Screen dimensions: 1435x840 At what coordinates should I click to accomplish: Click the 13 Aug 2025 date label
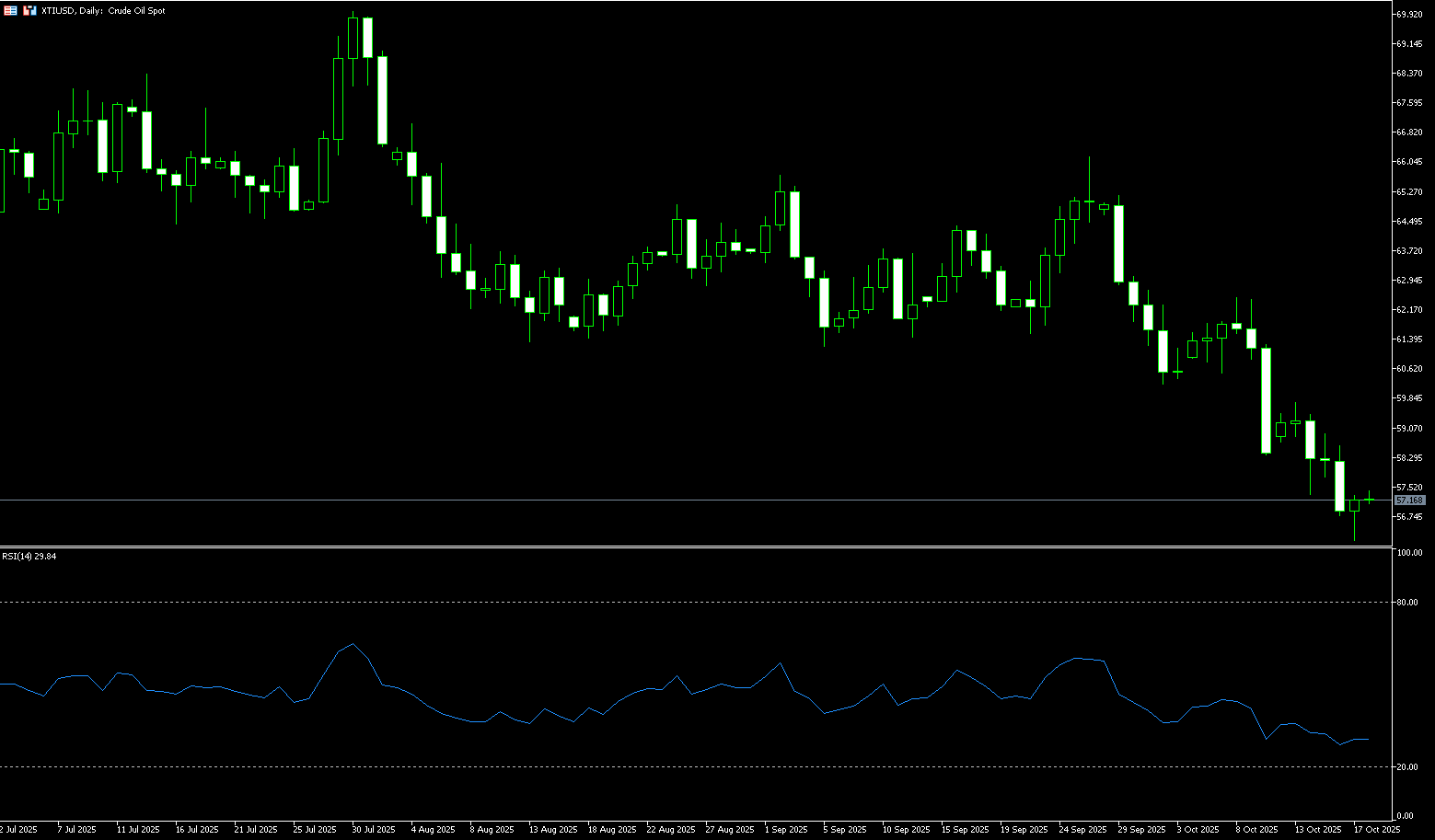550,830
